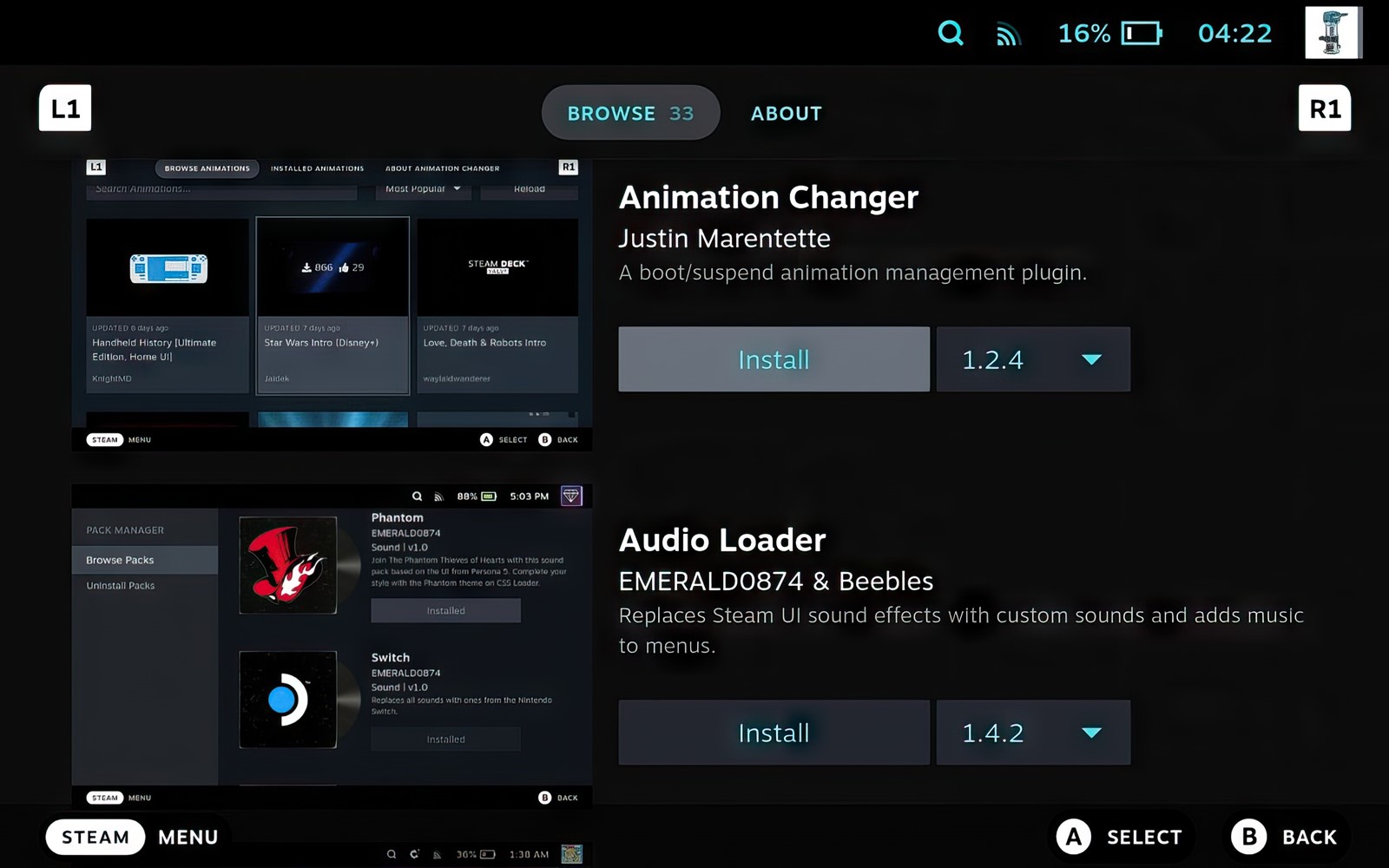Image resolution: width=1389 pixels, height=868 pixels.
Task: Open the Animation Changer preview screenshot
Action: (x=332, y=305)
